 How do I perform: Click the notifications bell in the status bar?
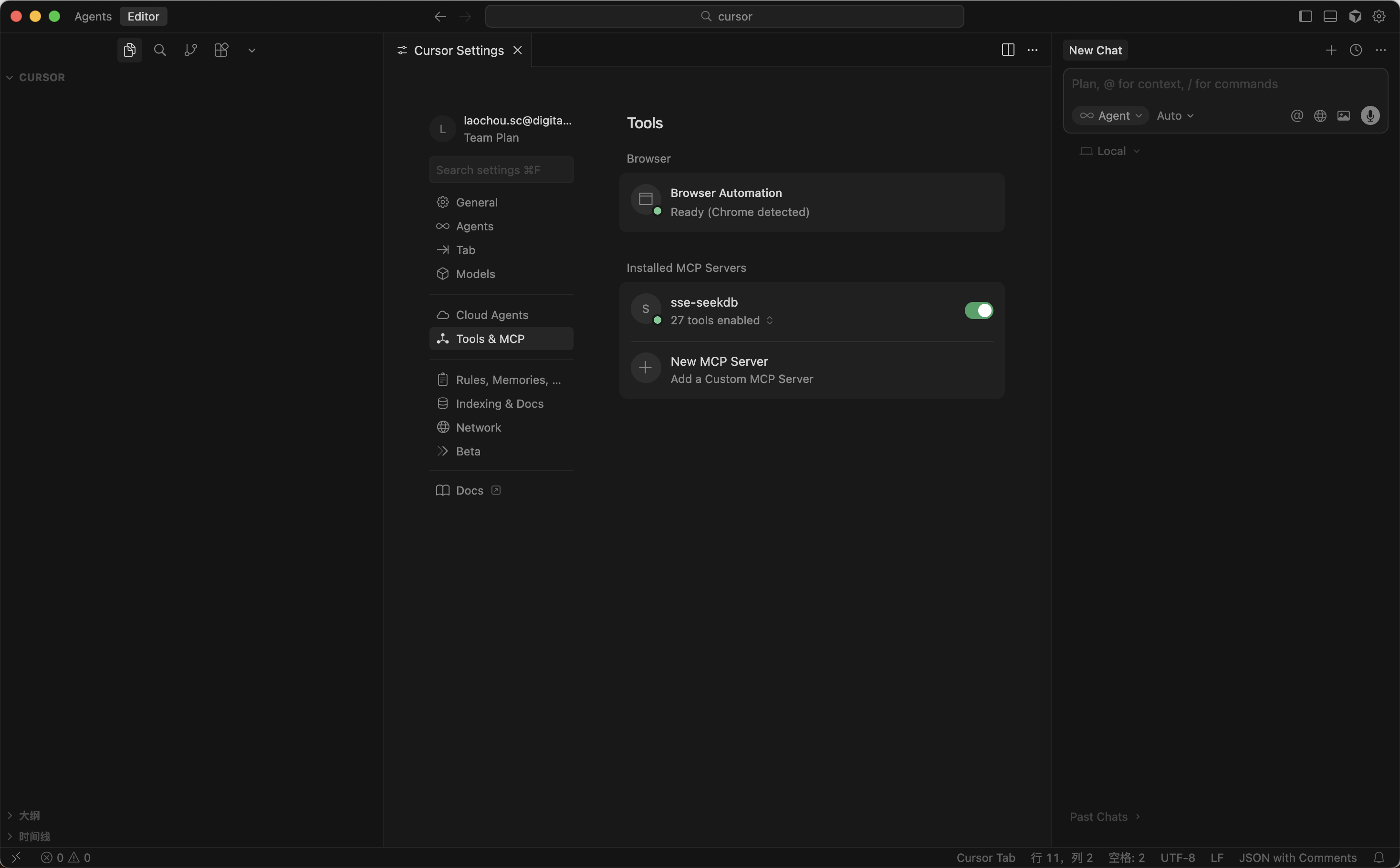(x=1379, y=857)
